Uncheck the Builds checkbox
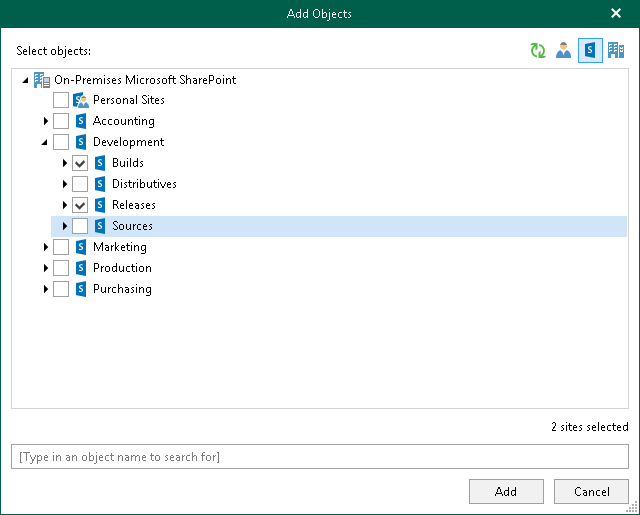Screen dimensions: 640x515 (x=80, y=163)
